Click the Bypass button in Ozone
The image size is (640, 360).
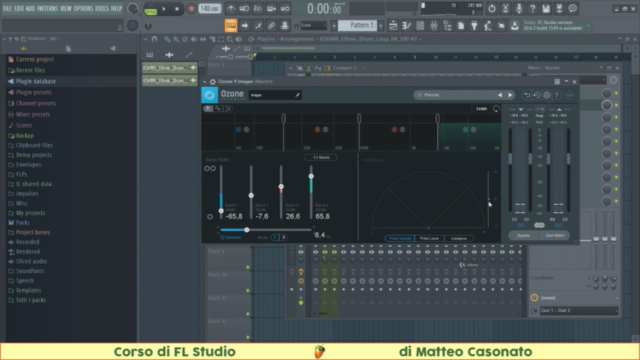[523, 236]
